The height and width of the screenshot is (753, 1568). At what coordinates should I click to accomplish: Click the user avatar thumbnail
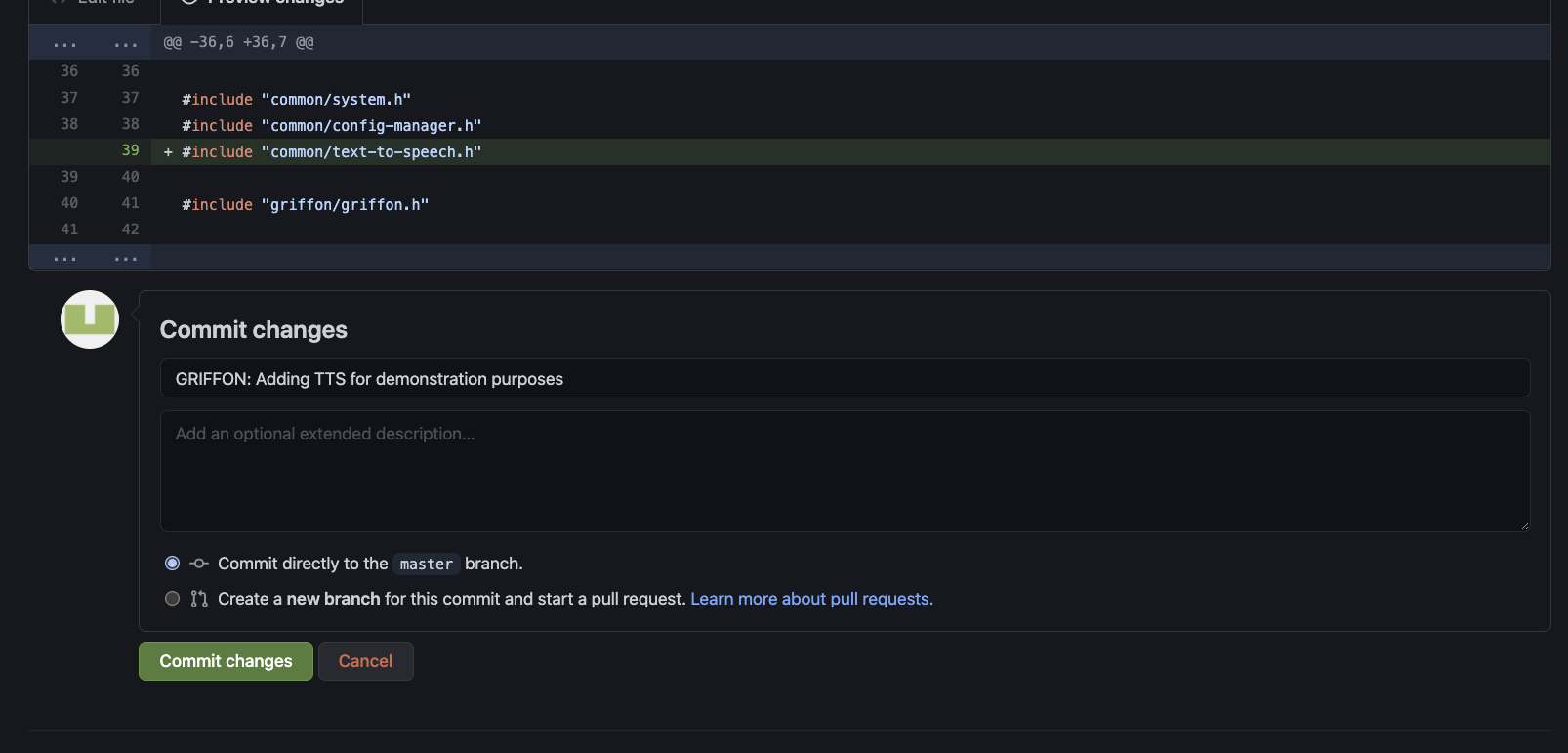click(90, 319)
